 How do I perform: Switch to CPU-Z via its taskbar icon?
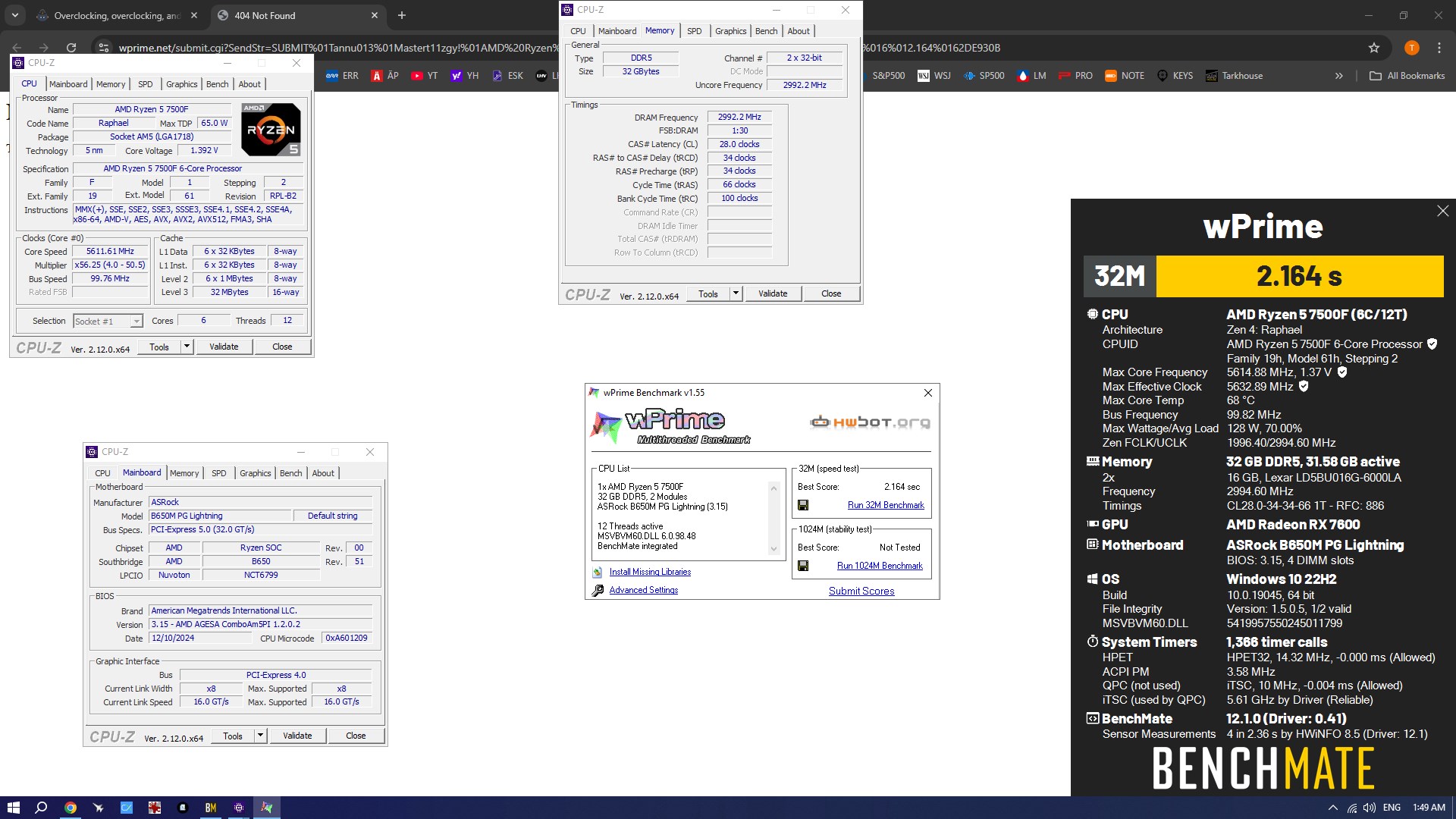239,808
